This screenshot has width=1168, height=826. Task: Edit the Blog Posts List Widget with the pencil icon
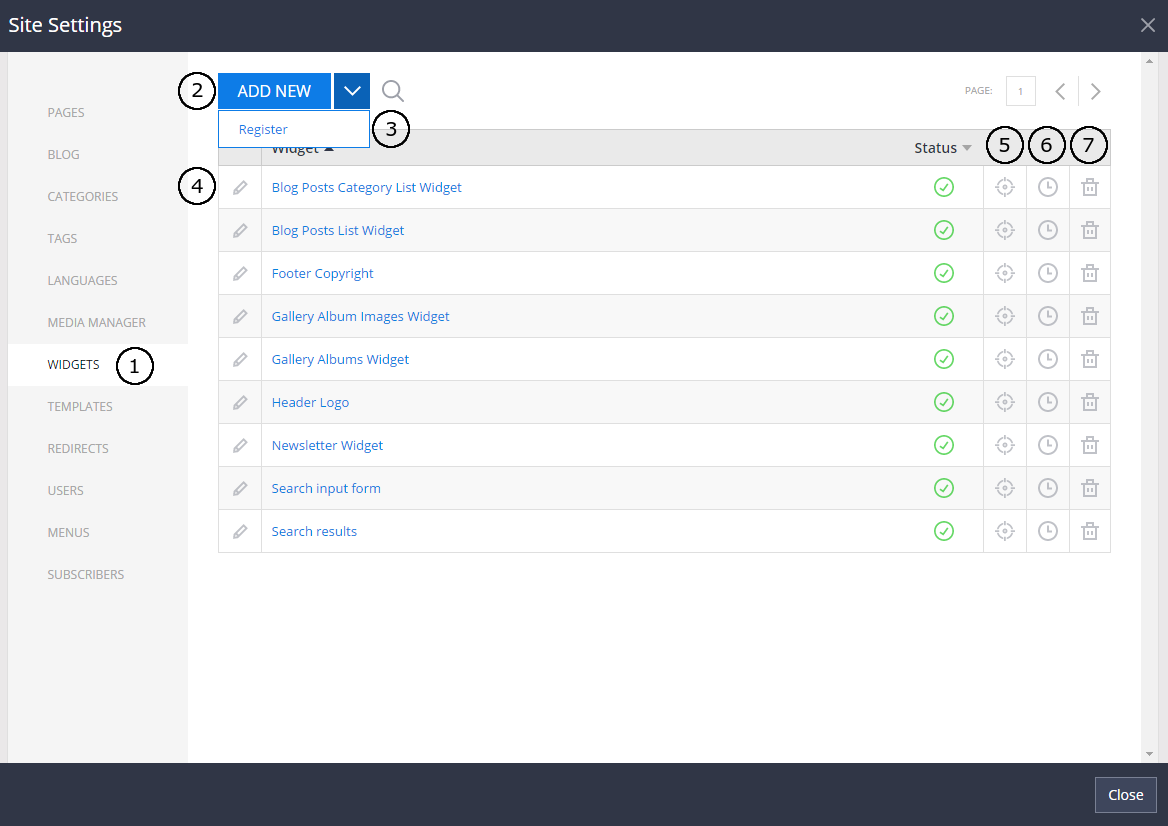coord(240,230)
